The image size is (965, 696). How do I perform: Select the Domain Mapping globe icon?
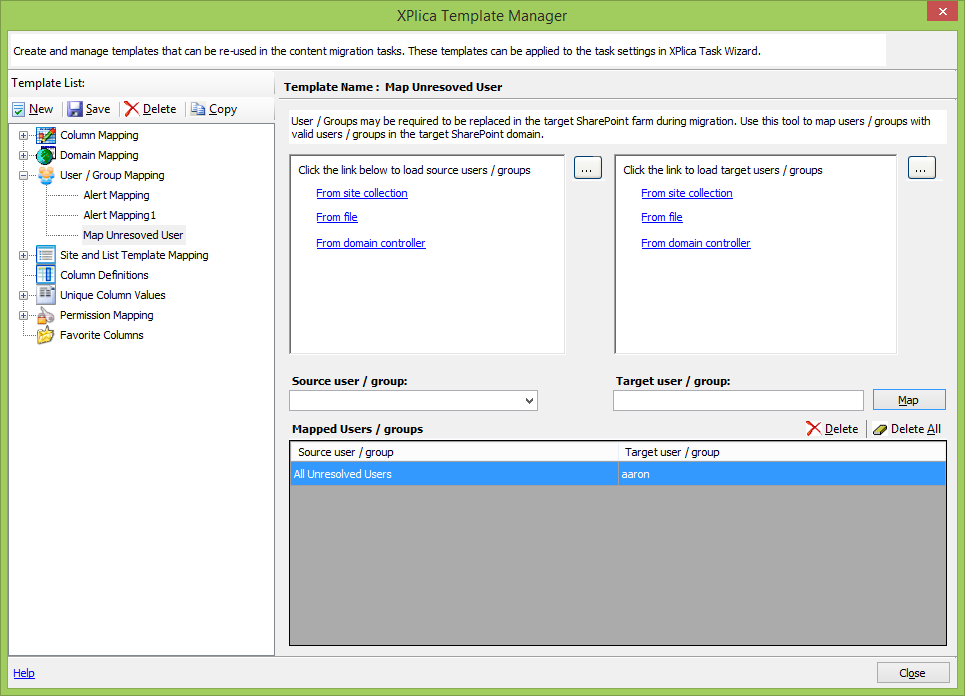point(46,155)
